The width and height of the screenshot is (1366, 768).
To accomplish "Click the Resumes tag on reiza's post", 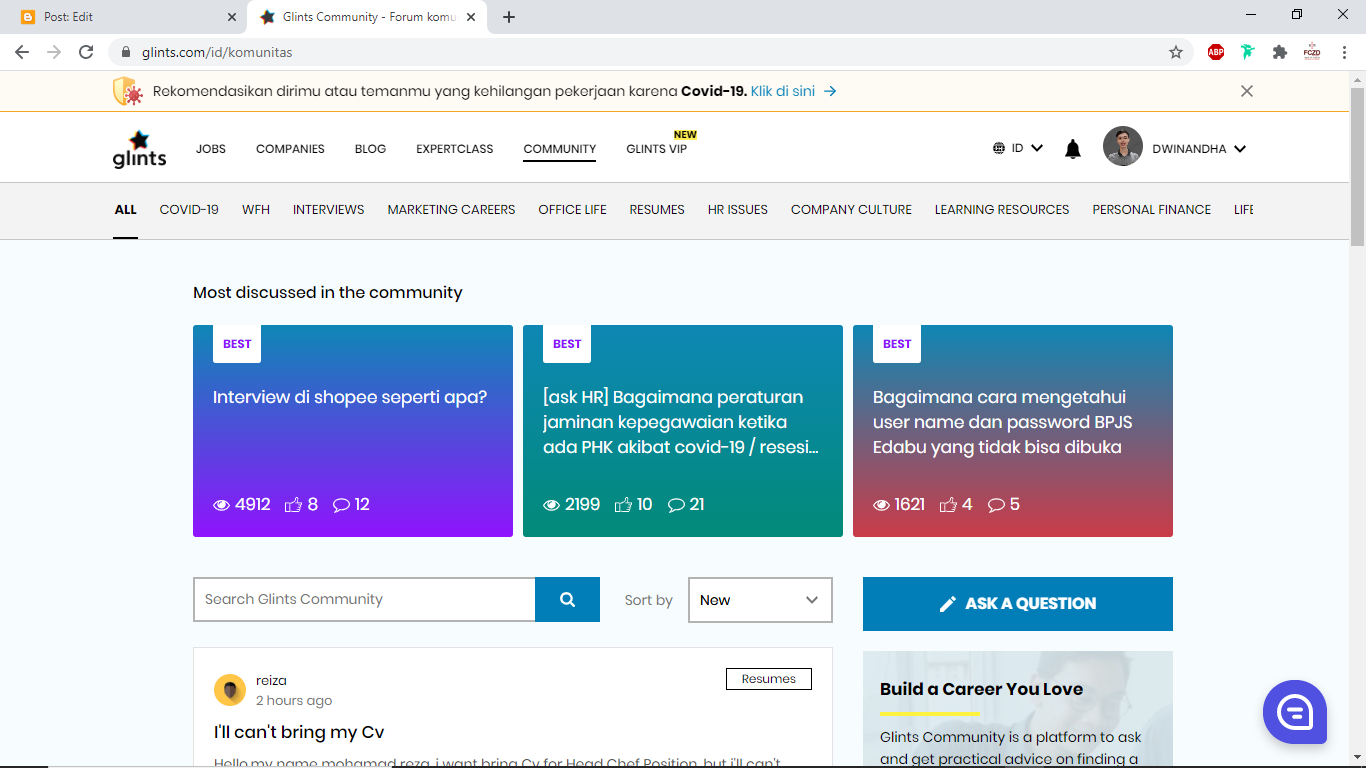I will tap(769, 679).
